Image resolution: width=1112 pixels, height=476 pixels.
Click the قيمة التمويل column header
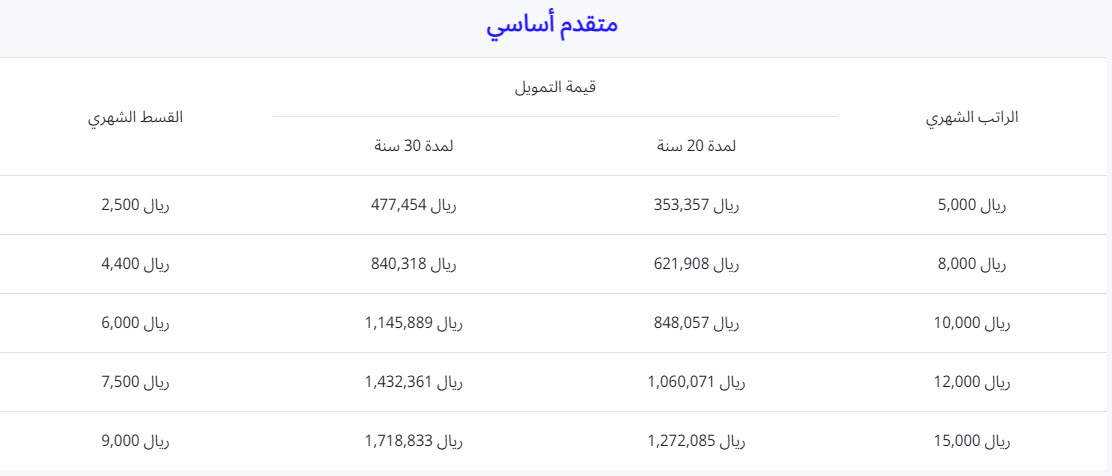[555, 87]
